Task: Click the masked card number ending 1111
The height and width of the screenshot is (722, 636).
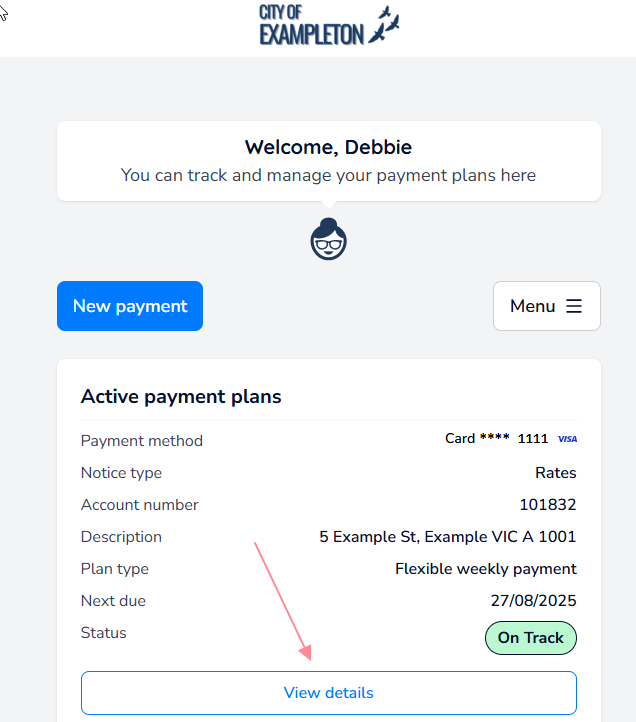Action: point(497,439)
